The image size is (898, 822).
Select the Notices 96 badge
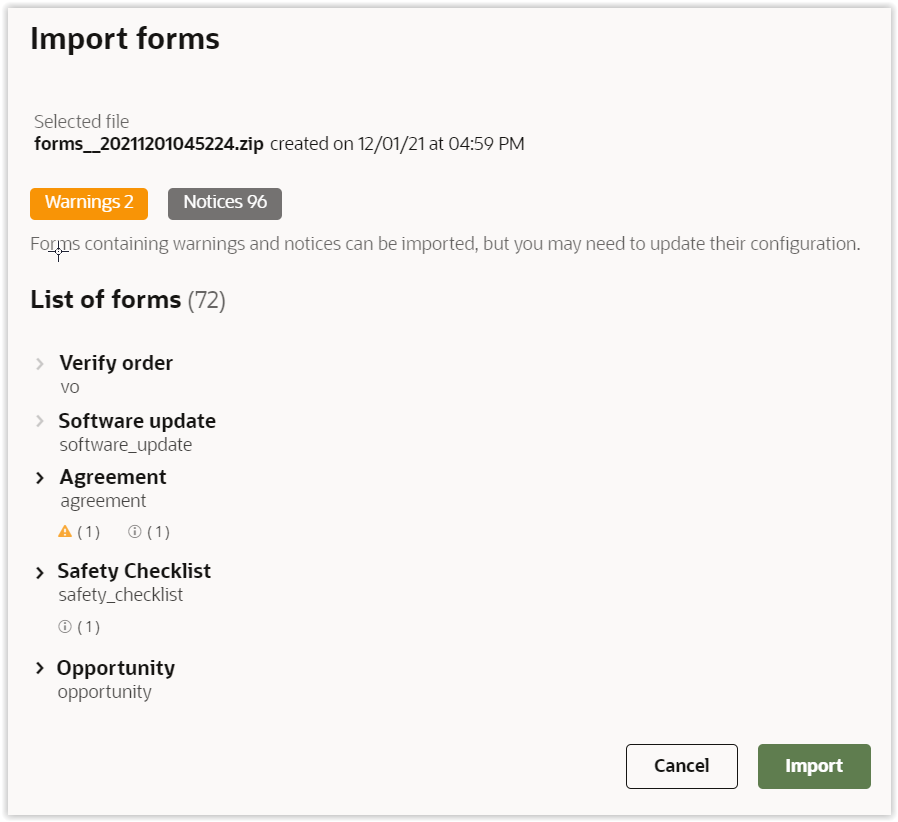[x=225, y=203]
